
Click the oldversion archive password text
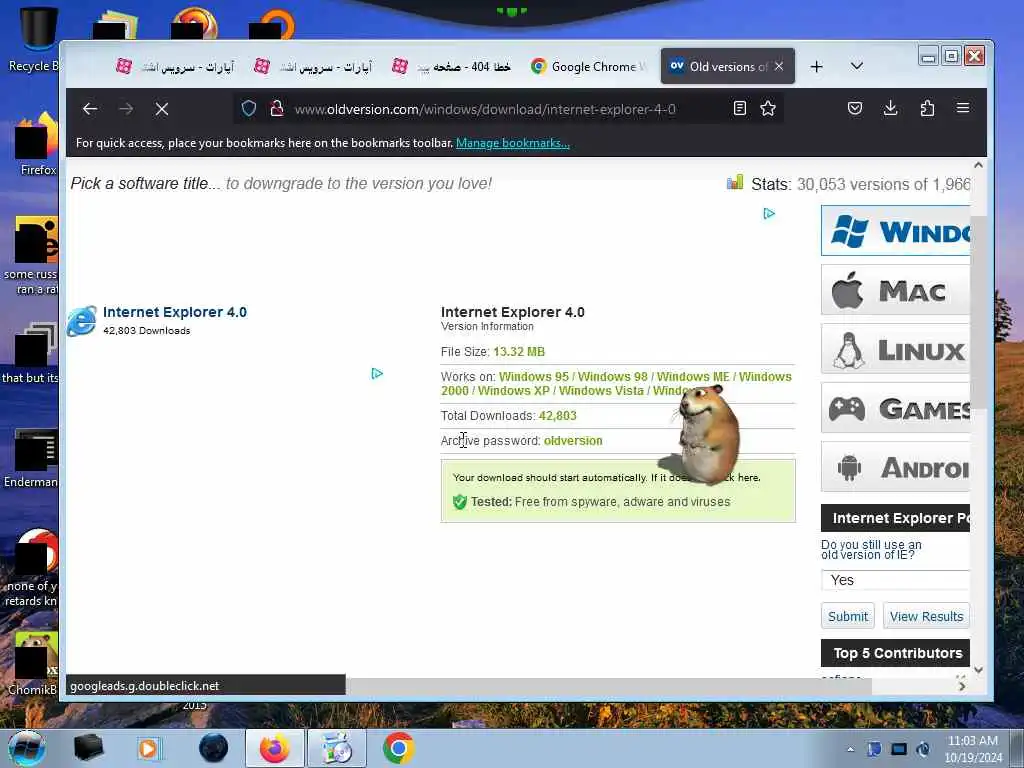pos(573,441)
